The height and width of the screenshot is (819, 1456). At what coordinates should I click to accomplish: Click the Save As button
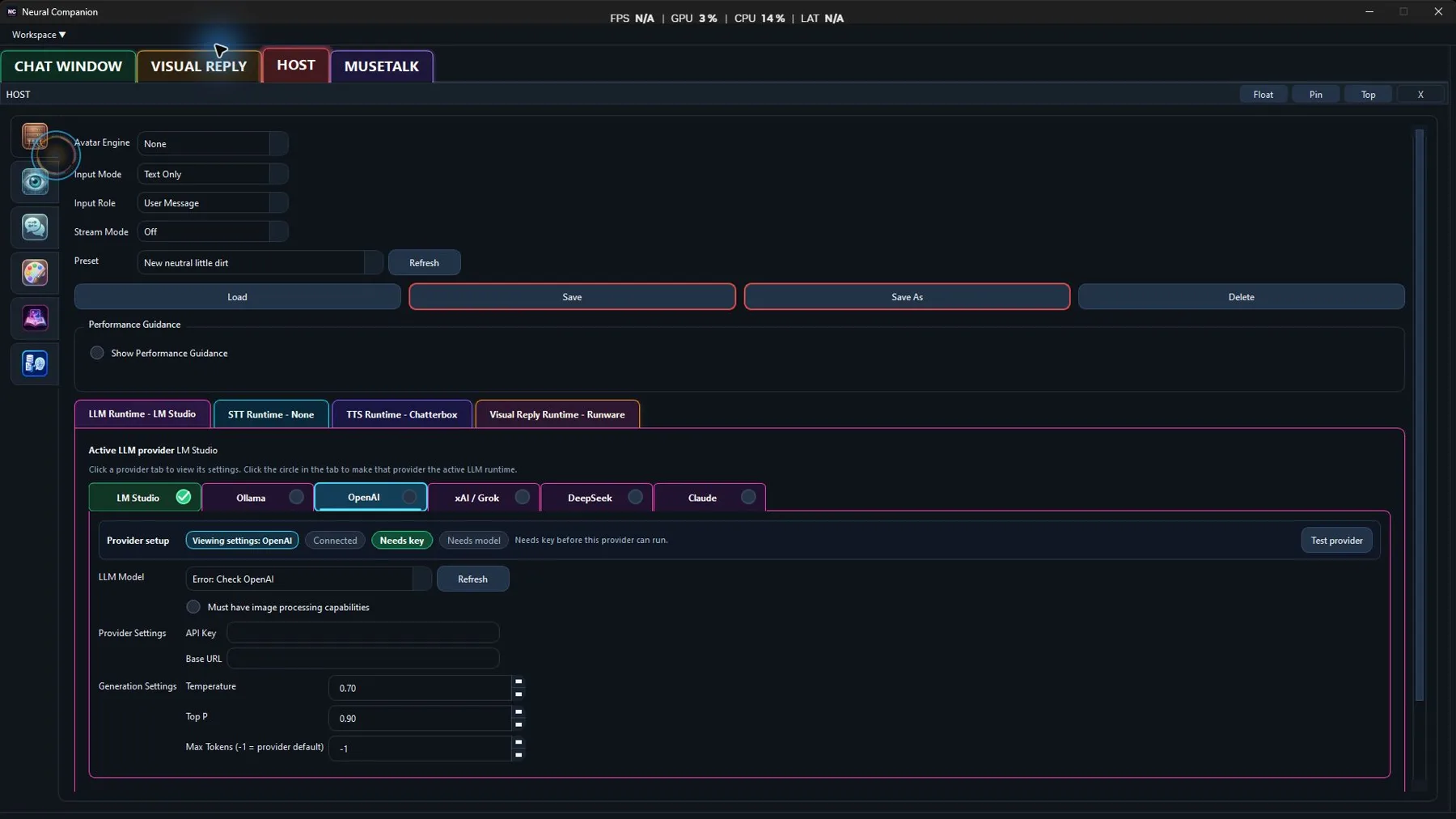(x=907, y=297)
